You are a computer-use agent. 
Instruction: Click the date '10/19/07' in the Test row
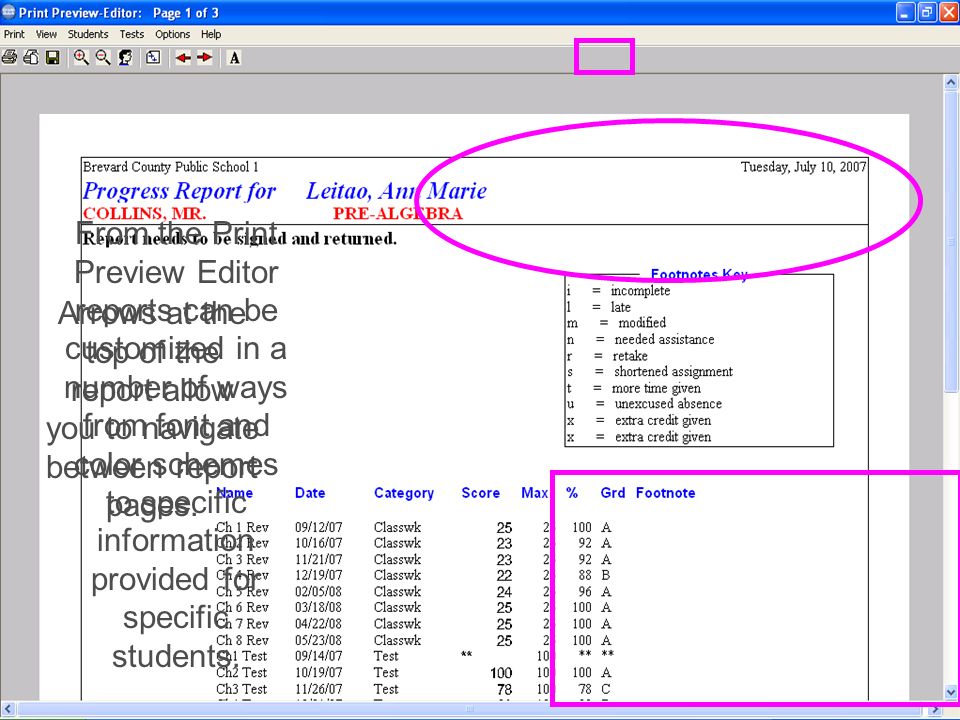point(318,672)
